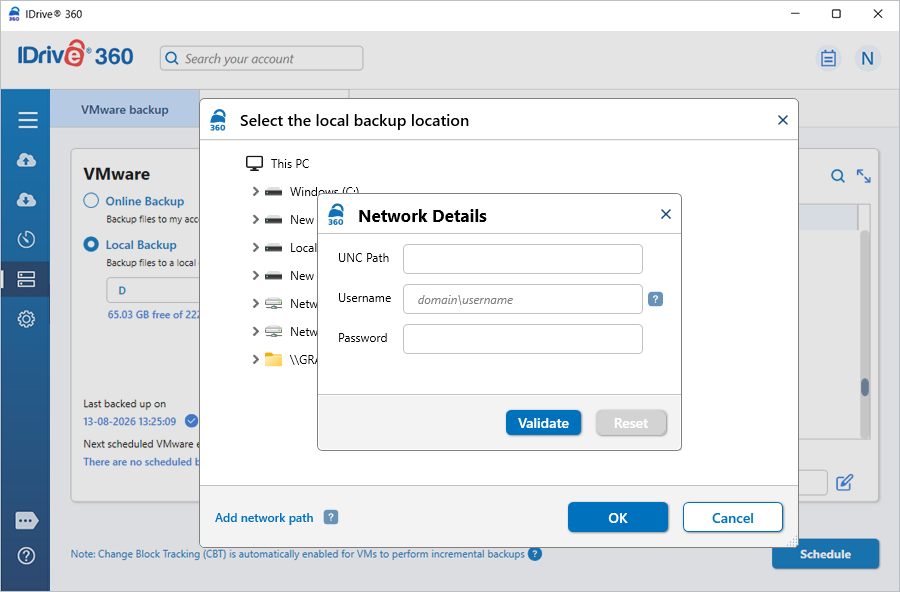The width and height of the screenshot is (900, 592).
Task: Minimize the IDrive 360 window
Action: (x=795, y=14)
